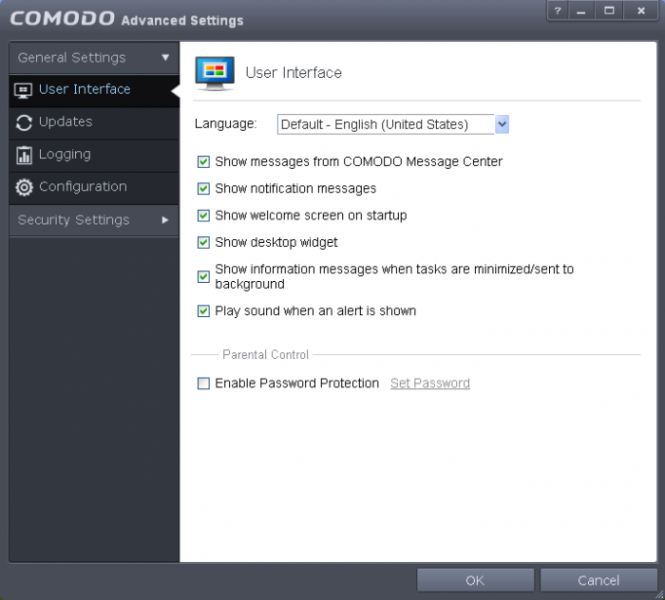Open the Logging settings page

(94, 155)
